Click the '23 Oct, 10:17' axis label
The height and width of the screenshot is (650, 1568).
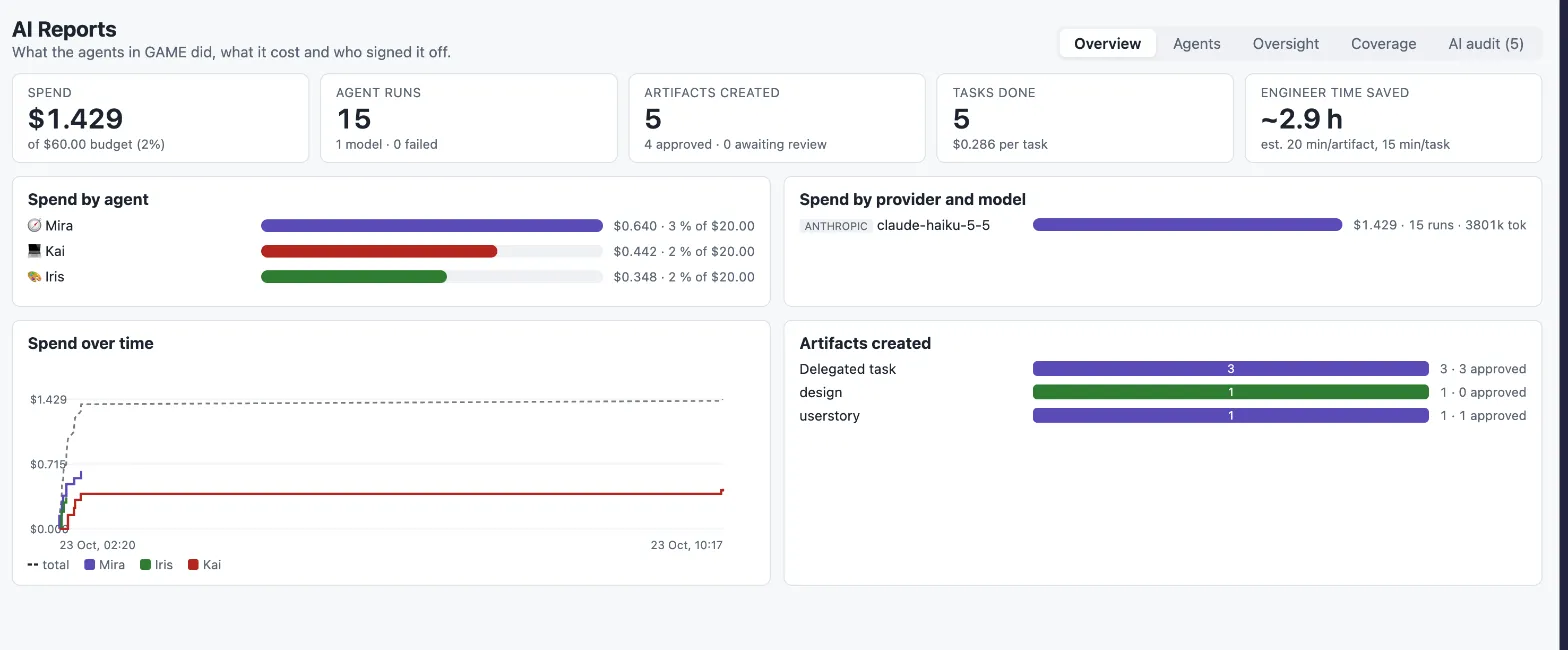[686, 545]
